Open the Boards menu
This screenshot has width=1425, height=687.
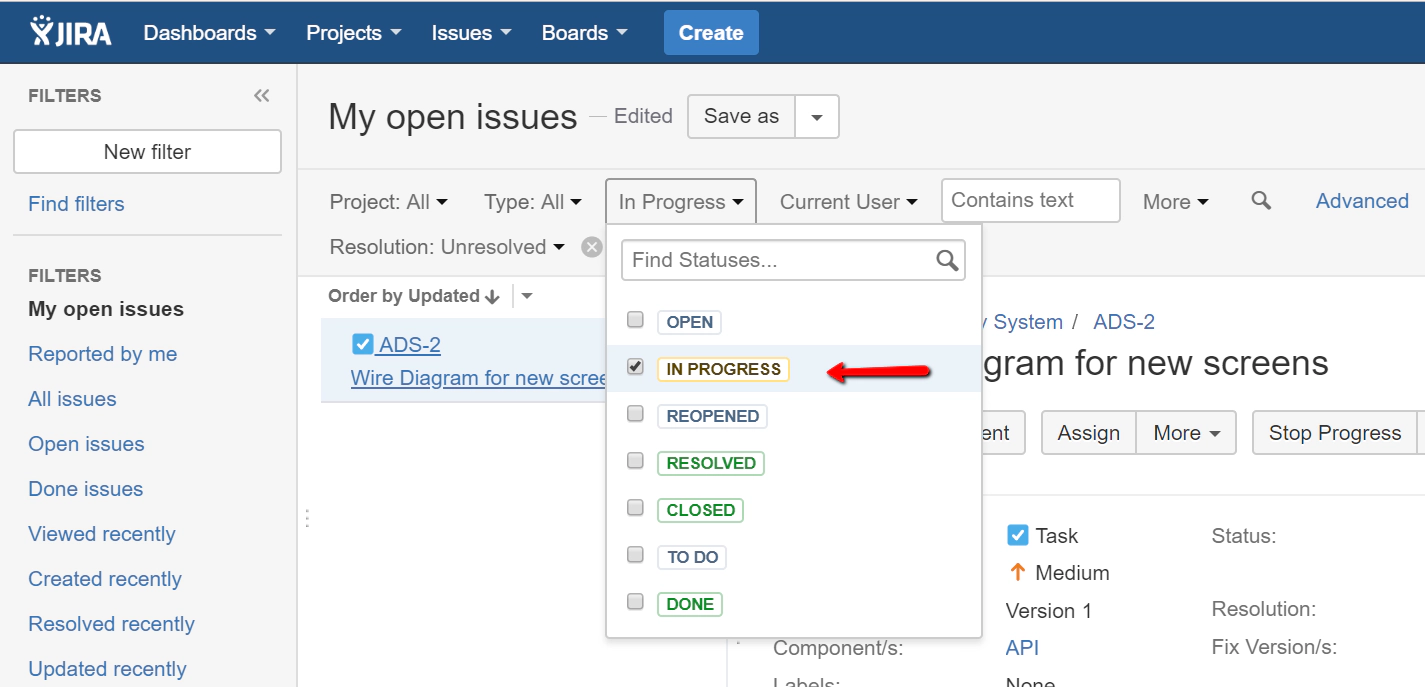pos(583,32)
